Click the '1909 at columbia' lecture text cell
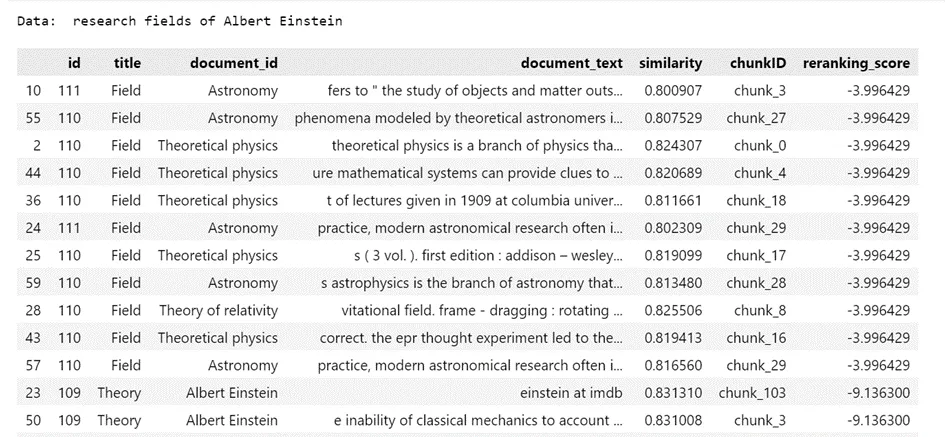Image resolution: width=945 pixels, height=437 pixels. (475, 201)
